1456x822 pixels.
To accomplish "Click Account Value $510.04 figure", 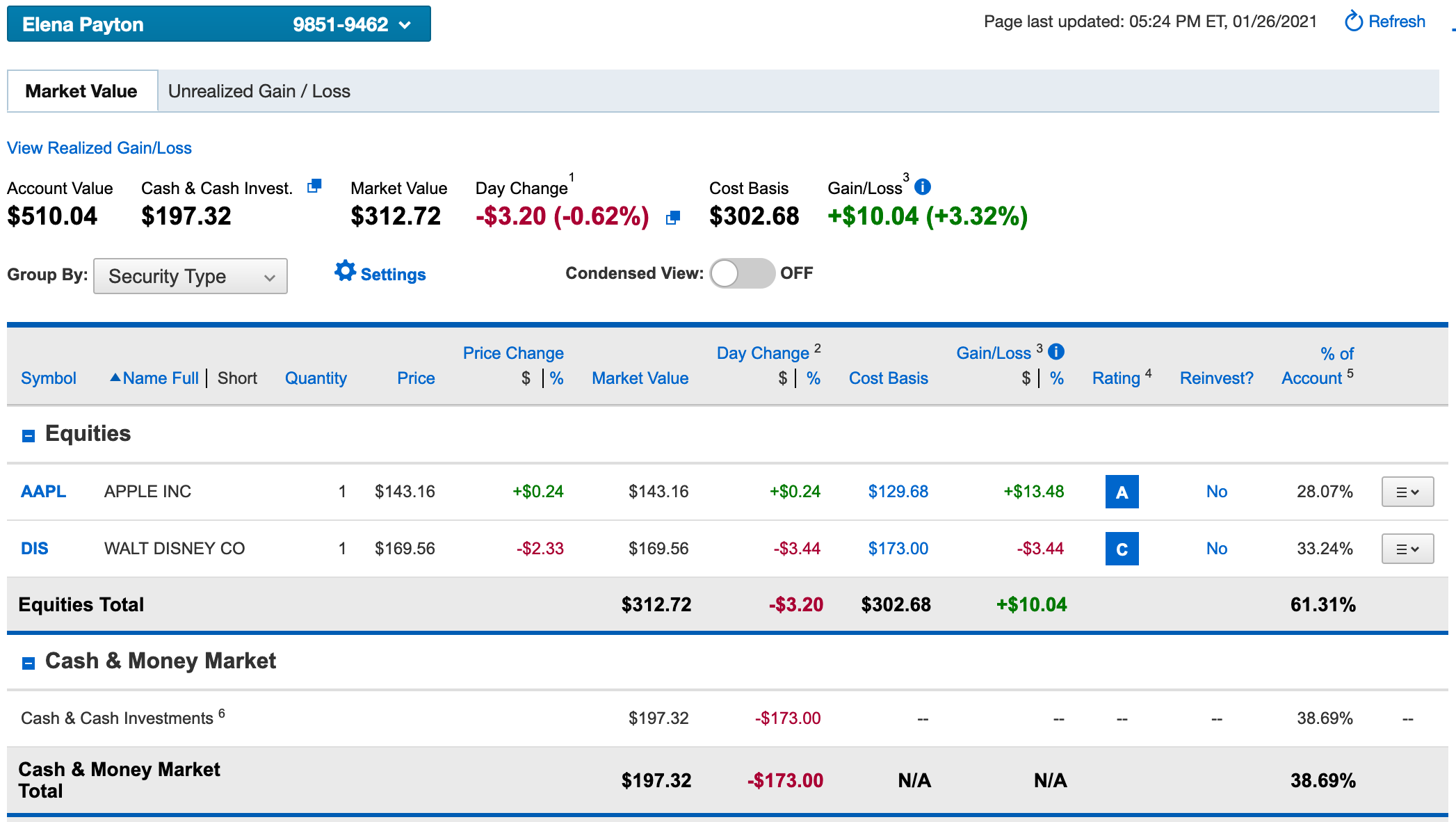I will 52,216.
